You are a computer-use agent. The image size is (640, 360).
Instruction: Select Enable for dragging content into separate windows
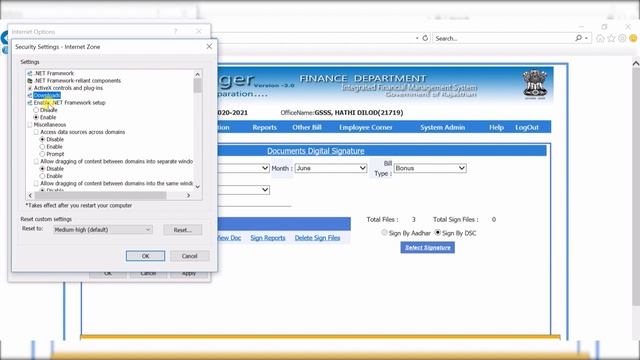coord(42,176)
